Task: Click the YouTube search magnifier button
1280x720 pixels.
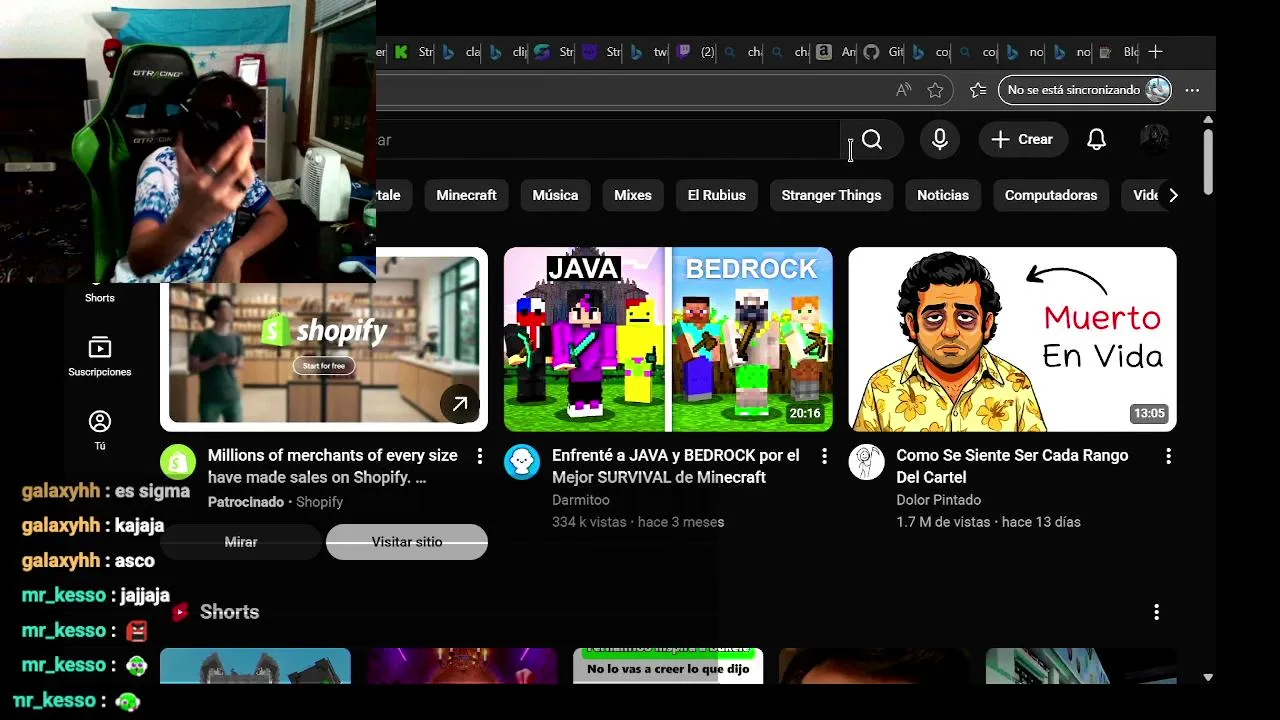Action: 872,140
